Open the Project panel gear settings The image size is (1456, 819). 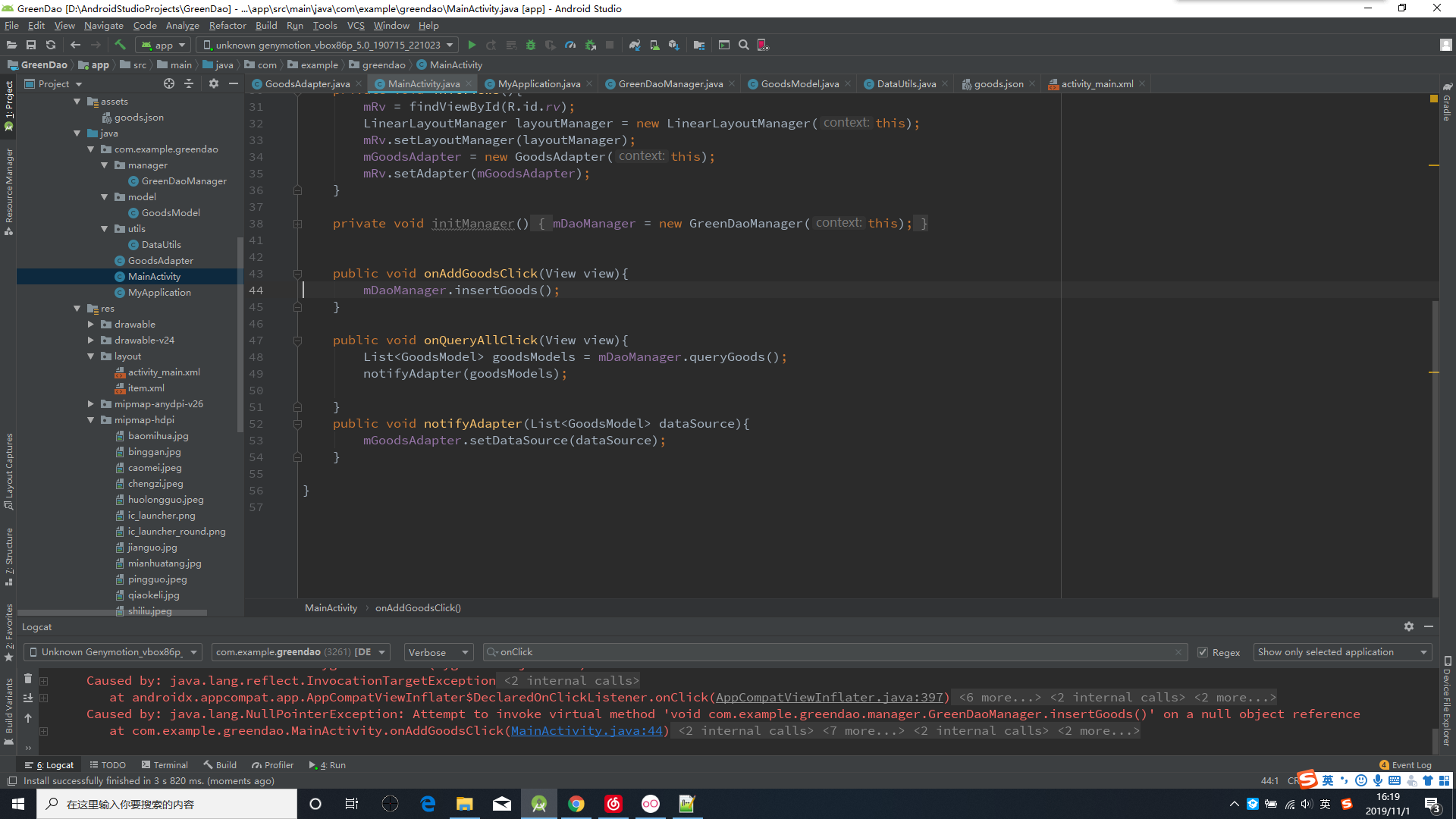pyautogui.click(x=214, y=83)
